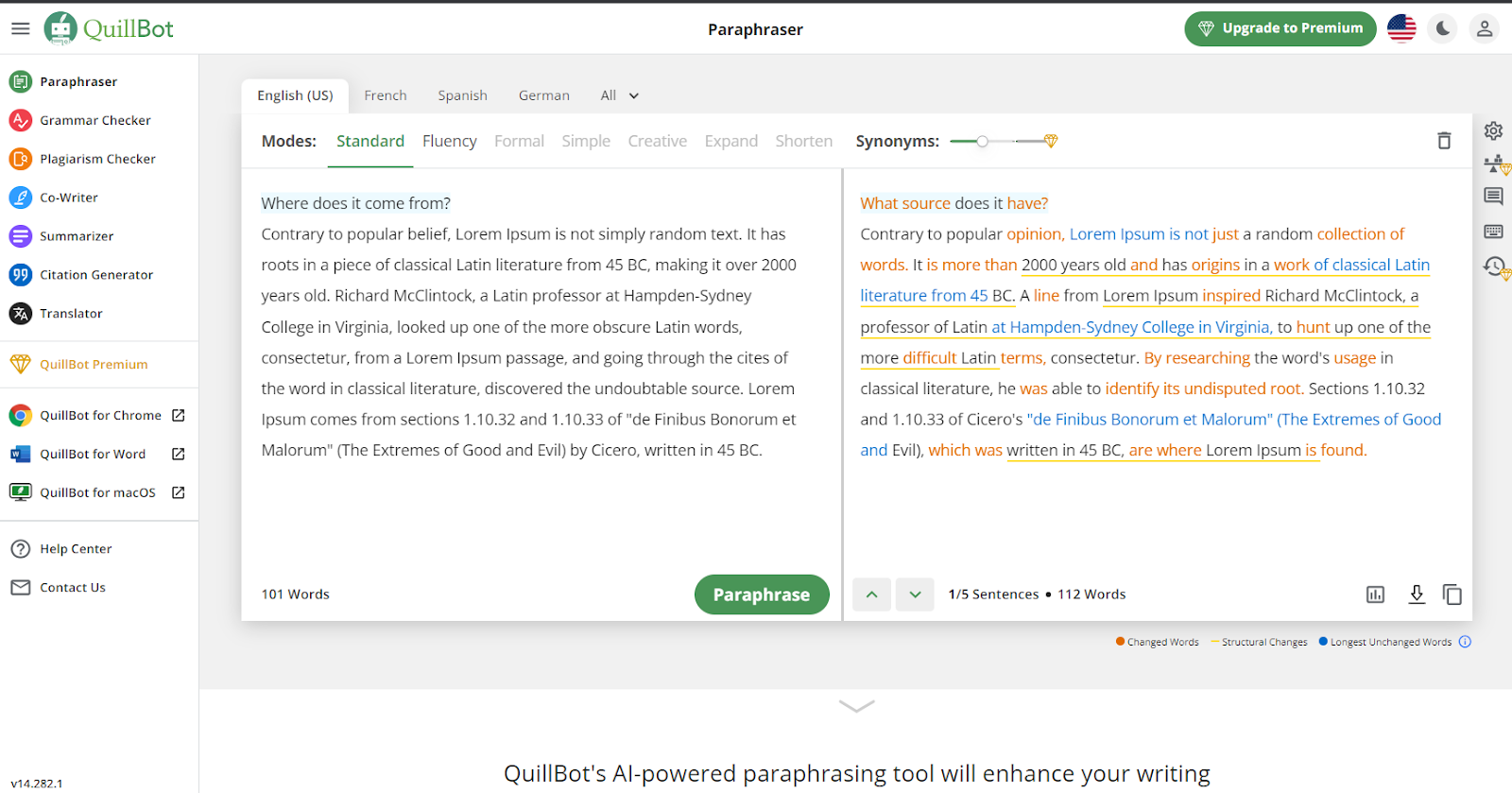Click the Paraphrase button
The image size is (1512, 793).
coord(762,595)
